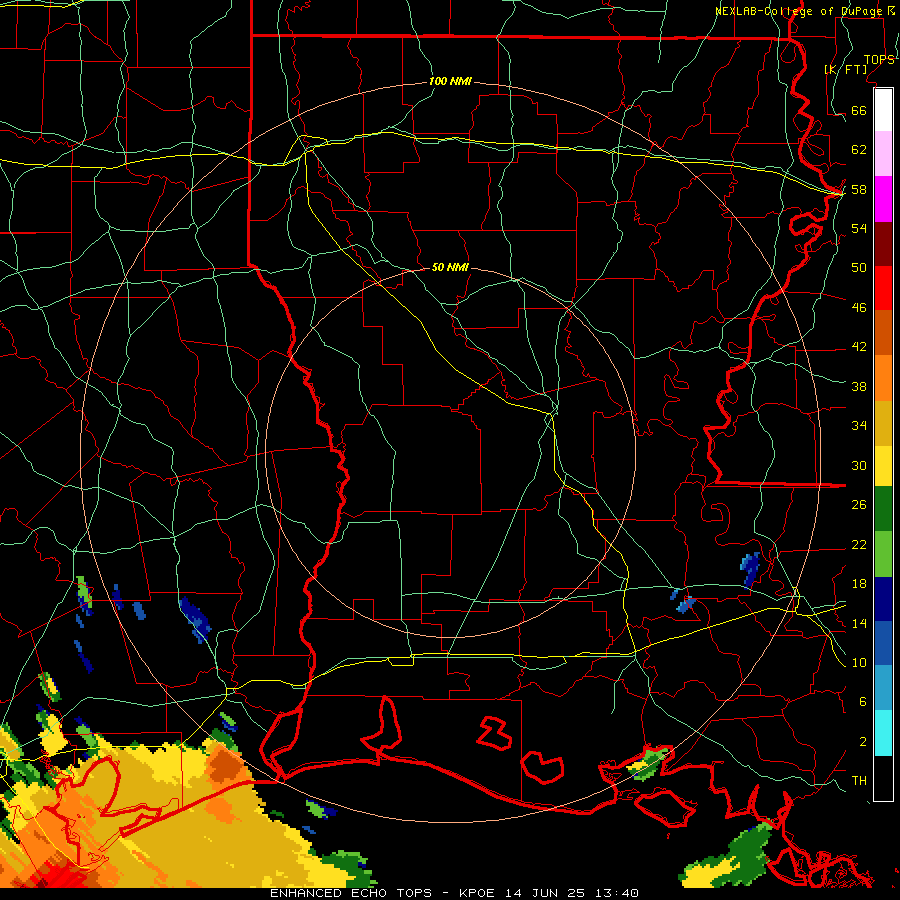Click the white swatch on the tops scale

click(883, 110)
